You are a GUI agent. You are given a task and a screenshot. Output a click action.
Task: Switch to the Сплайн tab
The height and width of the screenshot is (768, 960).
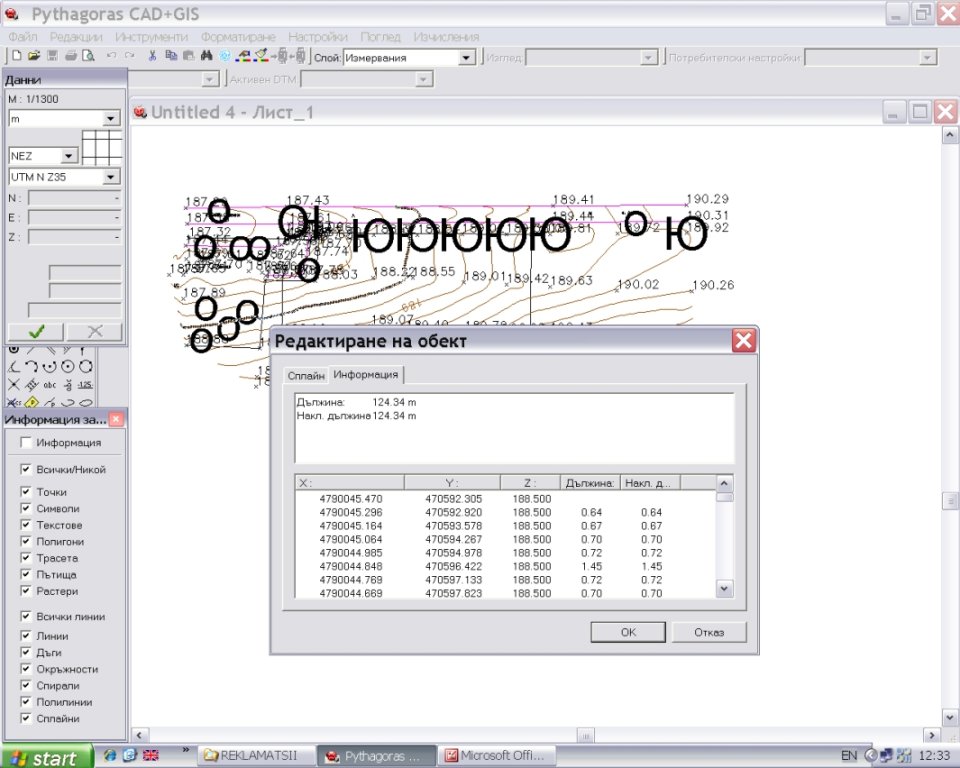[x=306, y=376]
